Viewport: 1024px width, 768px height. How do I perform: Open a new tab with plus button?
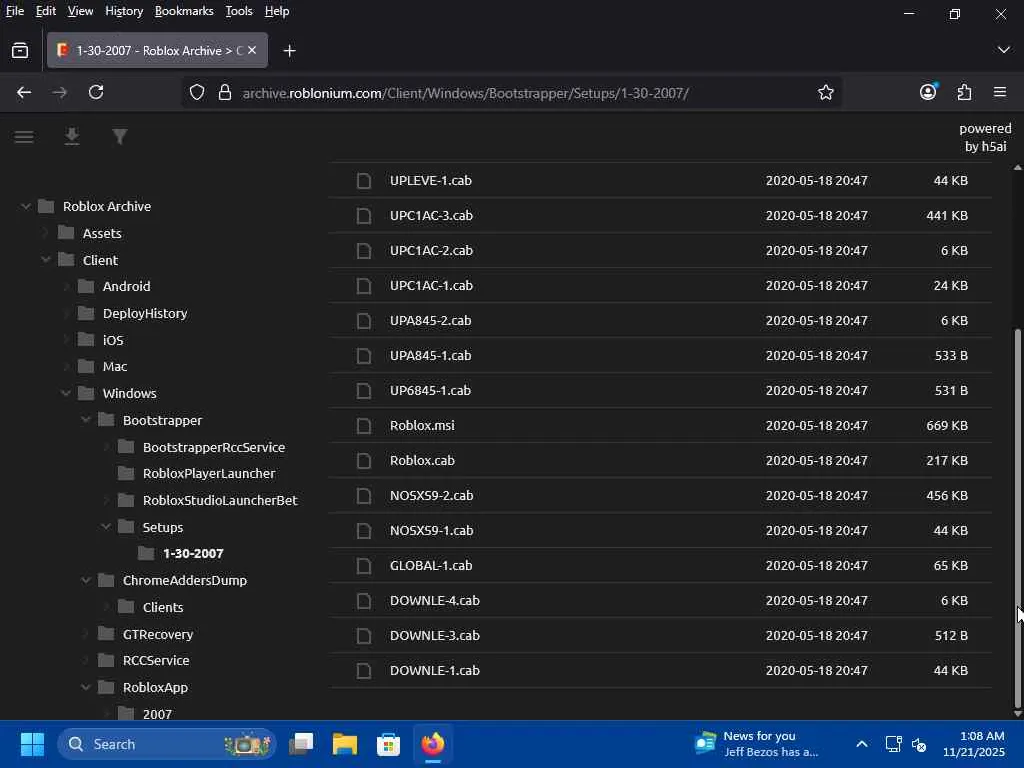tap(289, 50)
